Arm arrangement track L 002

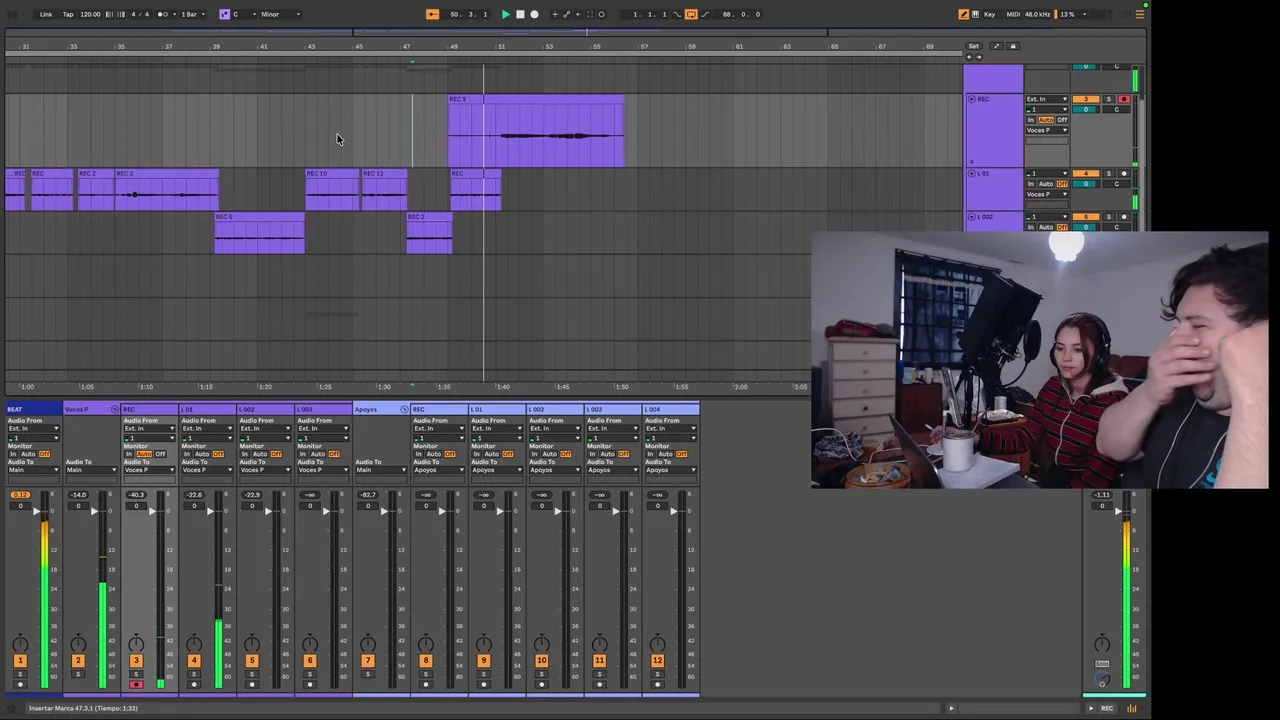(1123, 216)
